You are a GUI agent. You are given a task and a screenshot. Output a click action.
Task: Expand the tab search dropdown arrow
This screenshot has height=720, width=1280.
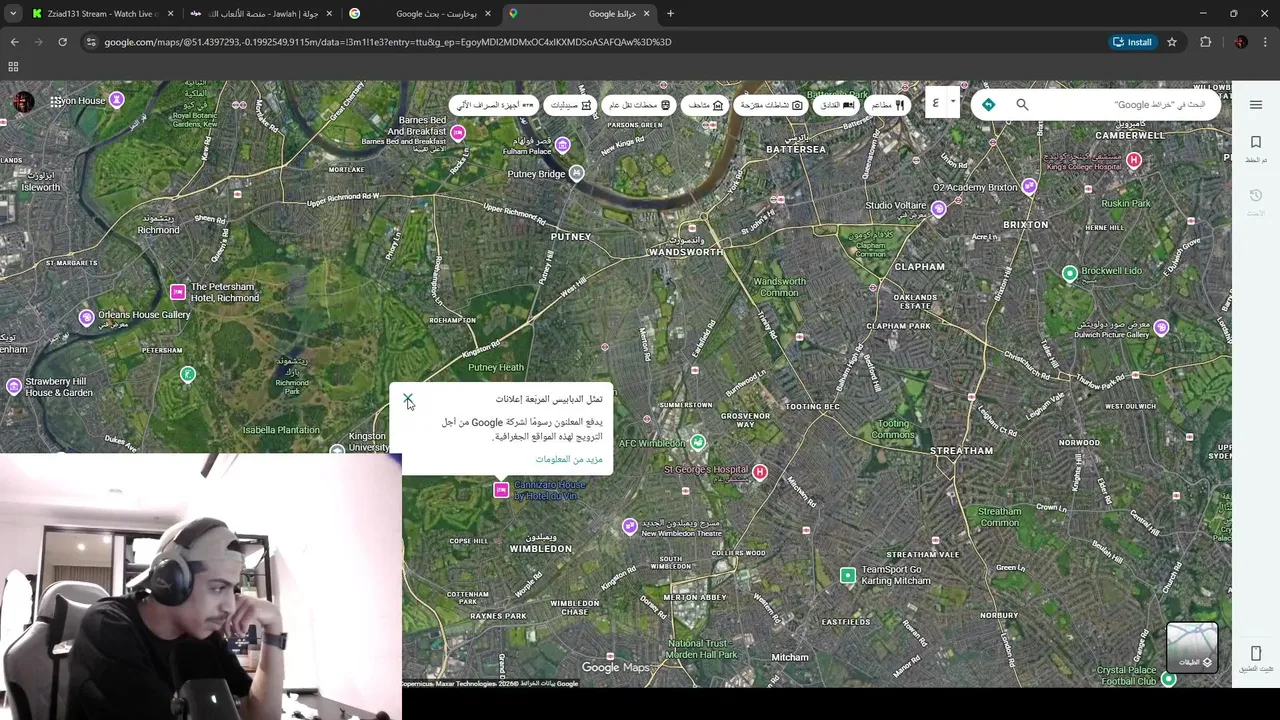coord(13,14)
